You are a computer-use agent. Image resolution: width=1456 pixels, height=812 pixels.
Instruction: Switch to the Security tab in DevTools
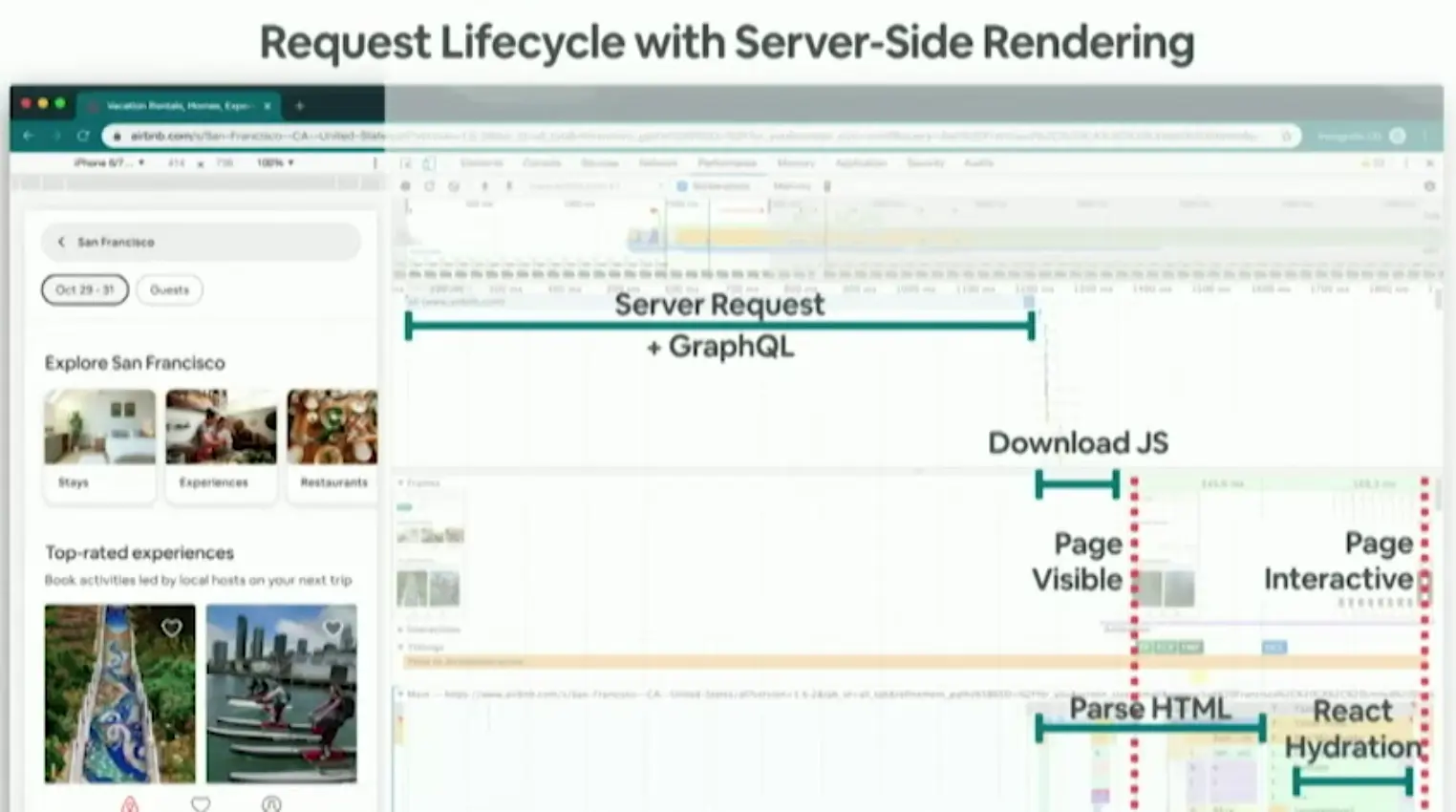(925, 163)
